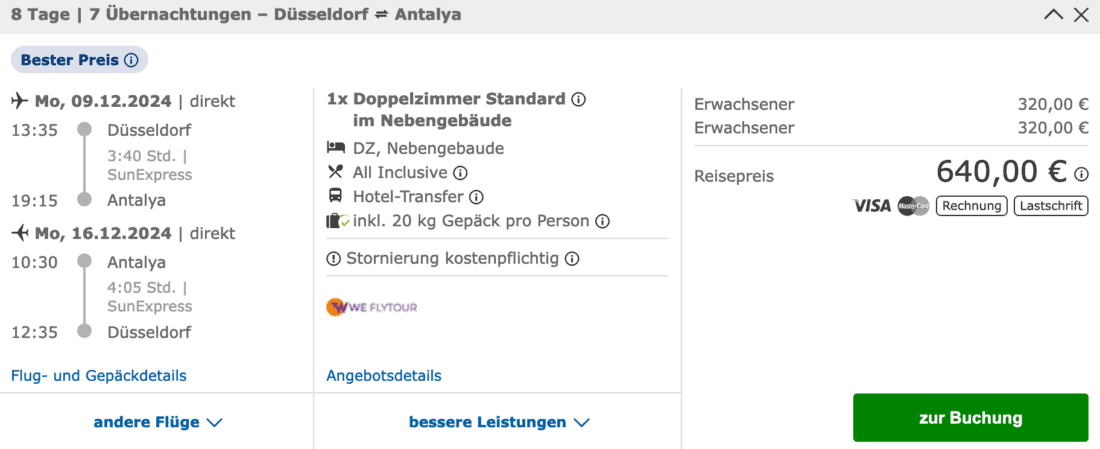Close the offer details panel
1100x449 pixels.
tap(1081, 15)
